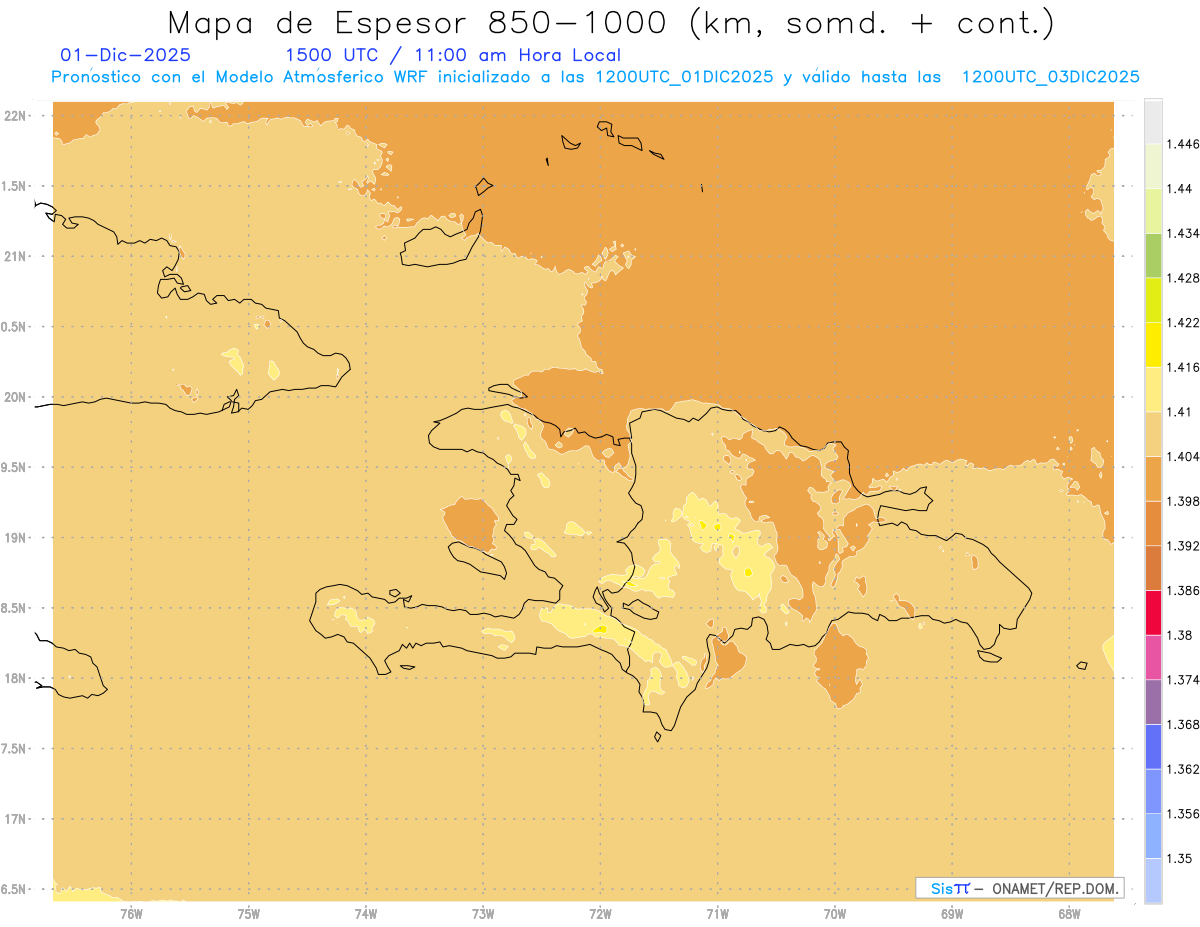Click the "74W" longitude axis label
Image resolution: width=1200 pixels, height=927 pixels.
pos(366,912)
